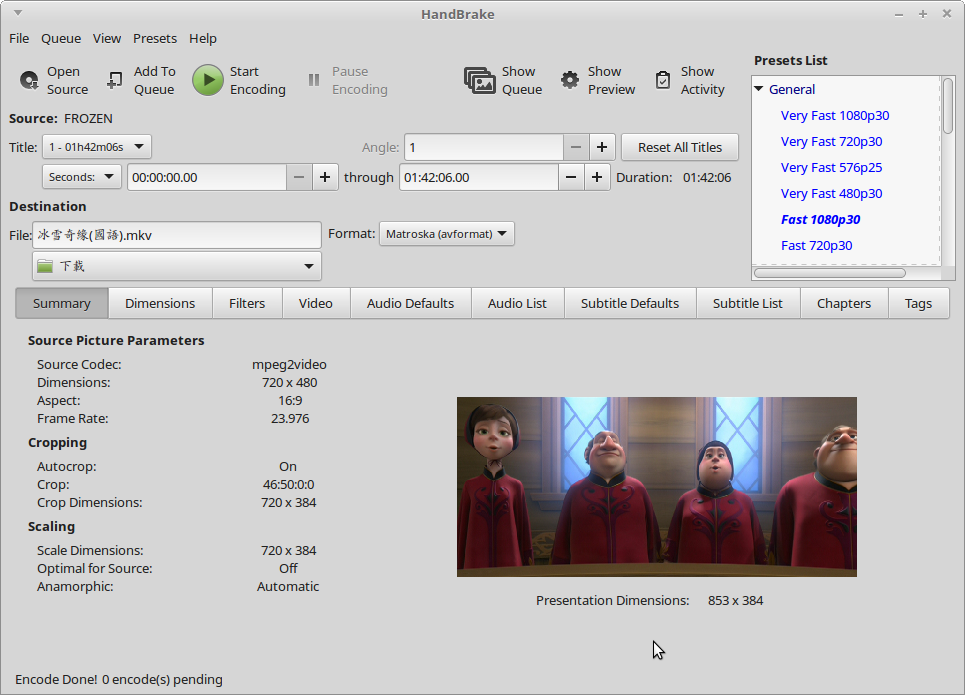Image resolution: width=965 pixels, height=695 pixels.
Task: Switch to the Dimensions tab
Action: tap(160, 303)
